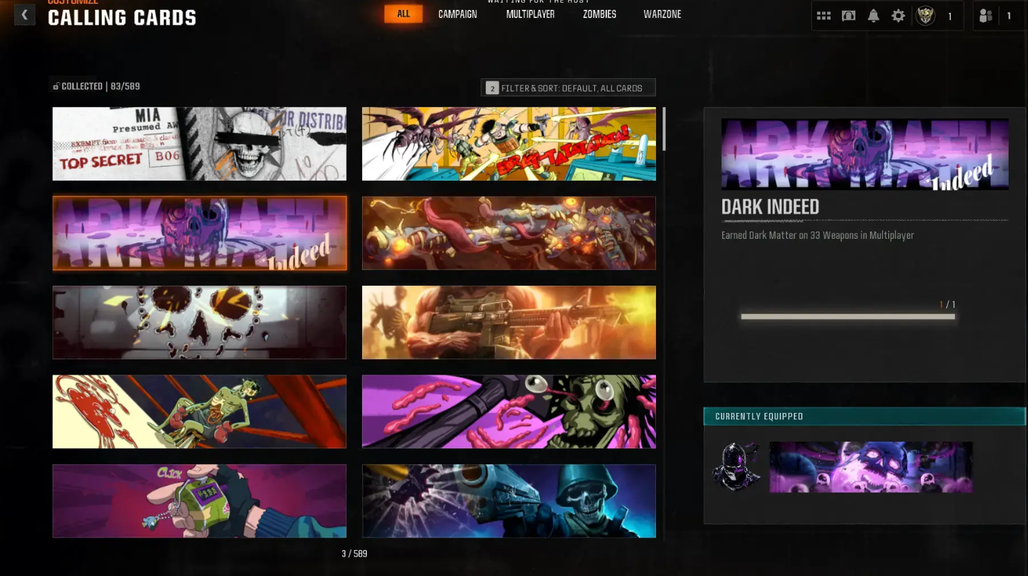Open the camera/theater icon in top bar
This screenshot has width=1028, height=576.
(x=848, y=16)
